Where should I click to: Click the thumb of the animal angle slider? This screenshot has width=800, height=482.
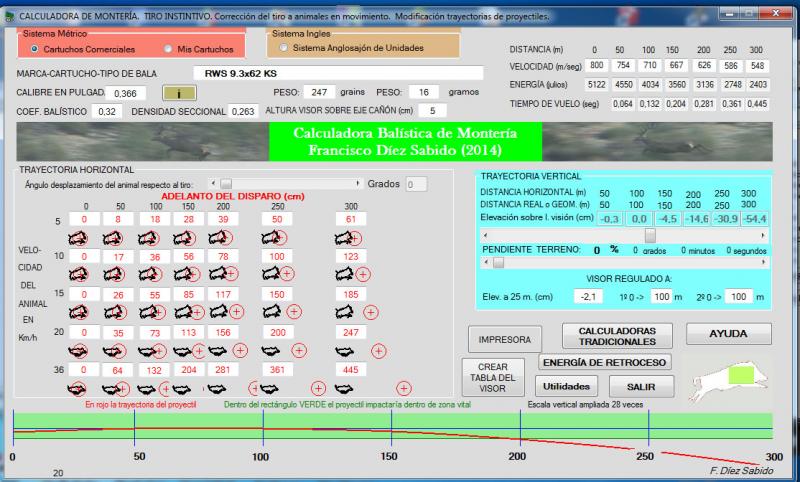coord(226,184)
